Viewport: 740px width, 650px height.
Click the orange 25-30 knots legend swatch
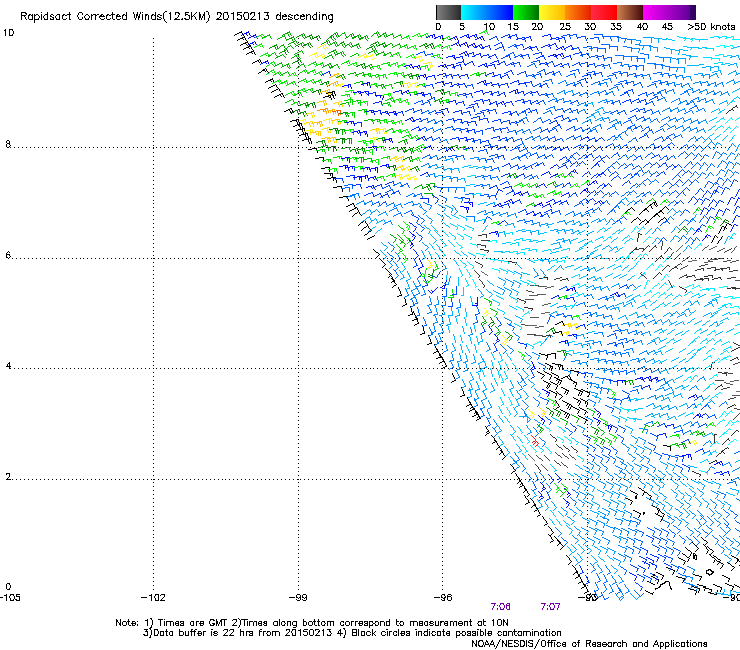(578, 12)
